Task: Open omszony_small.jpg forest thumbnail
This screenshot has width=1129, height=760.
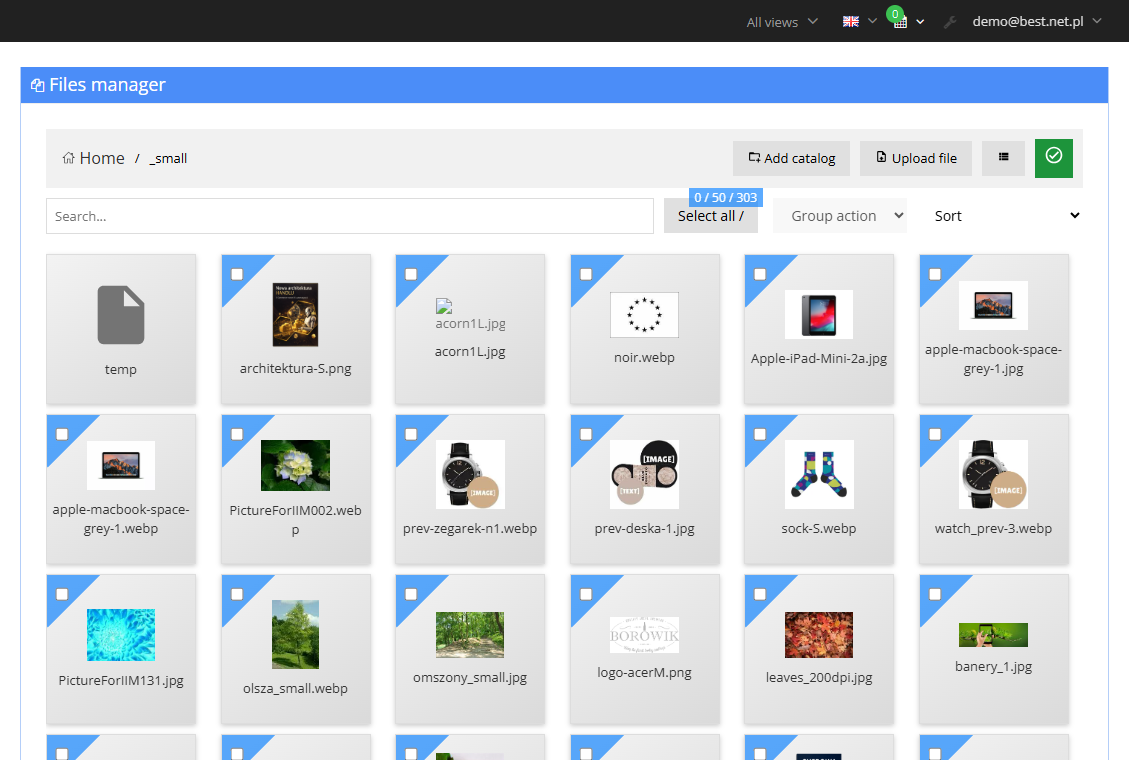Action: (x=470, y=635)
